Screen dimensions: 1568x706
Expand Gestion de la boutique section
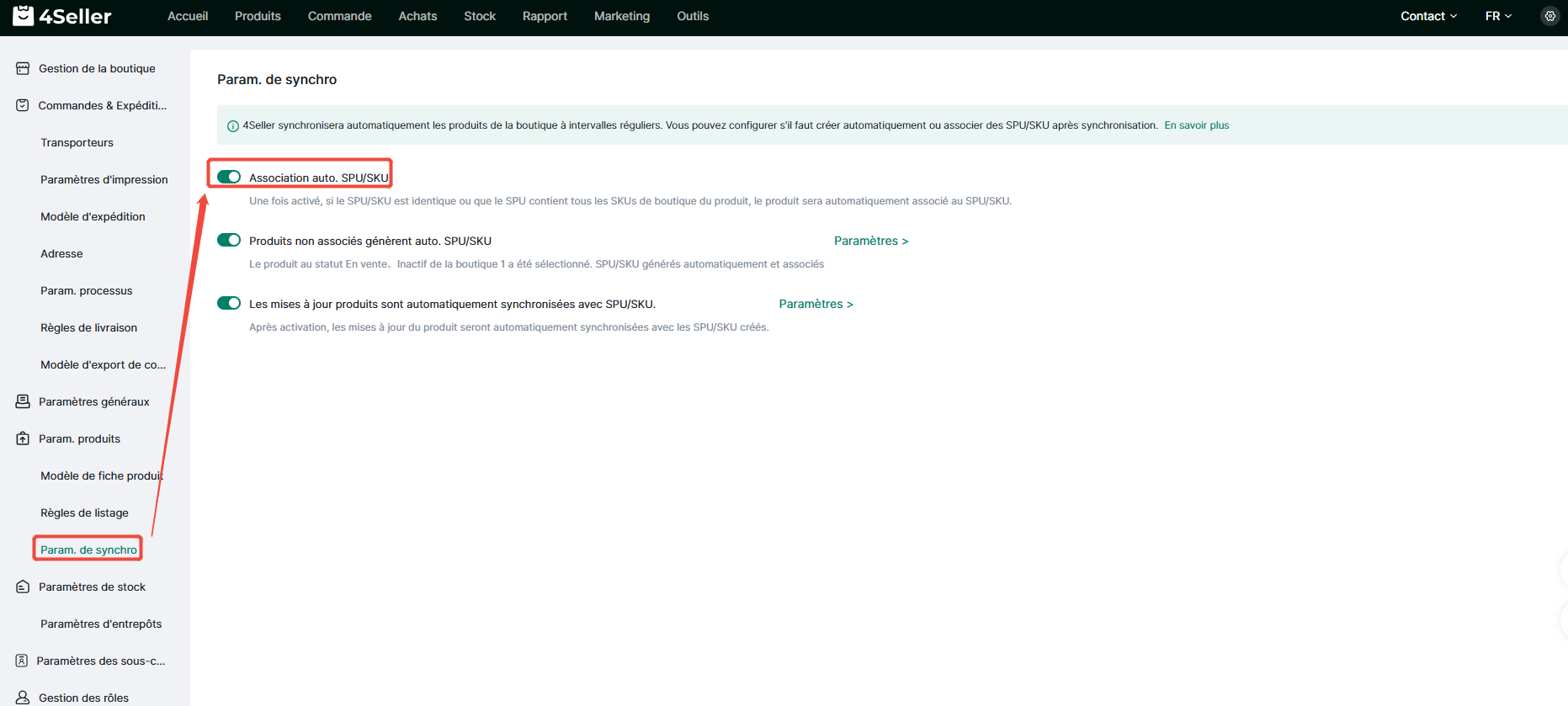[95, 68]
